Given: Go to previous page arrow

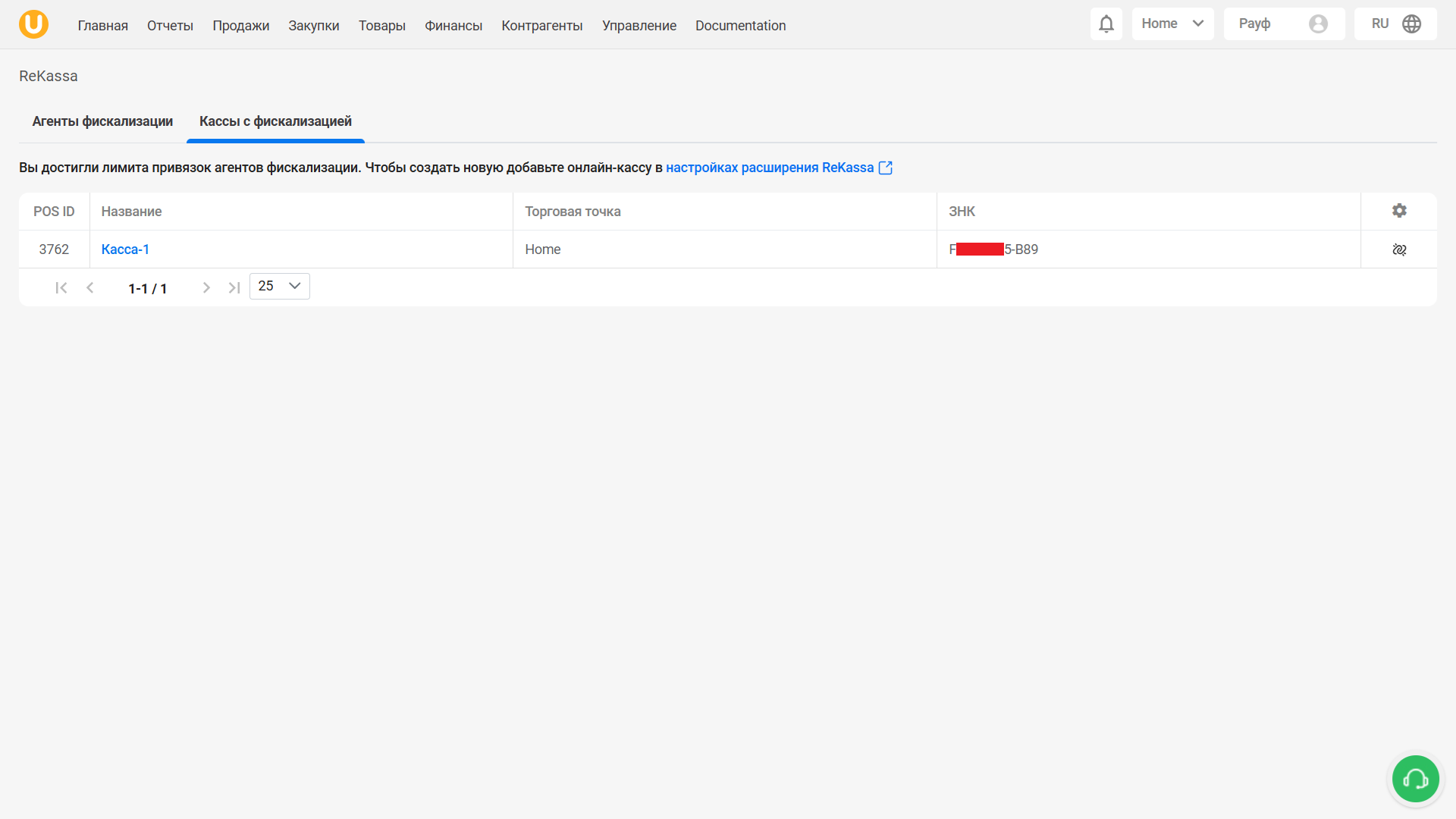Looking at the screenshot, I should click(90, 287).
